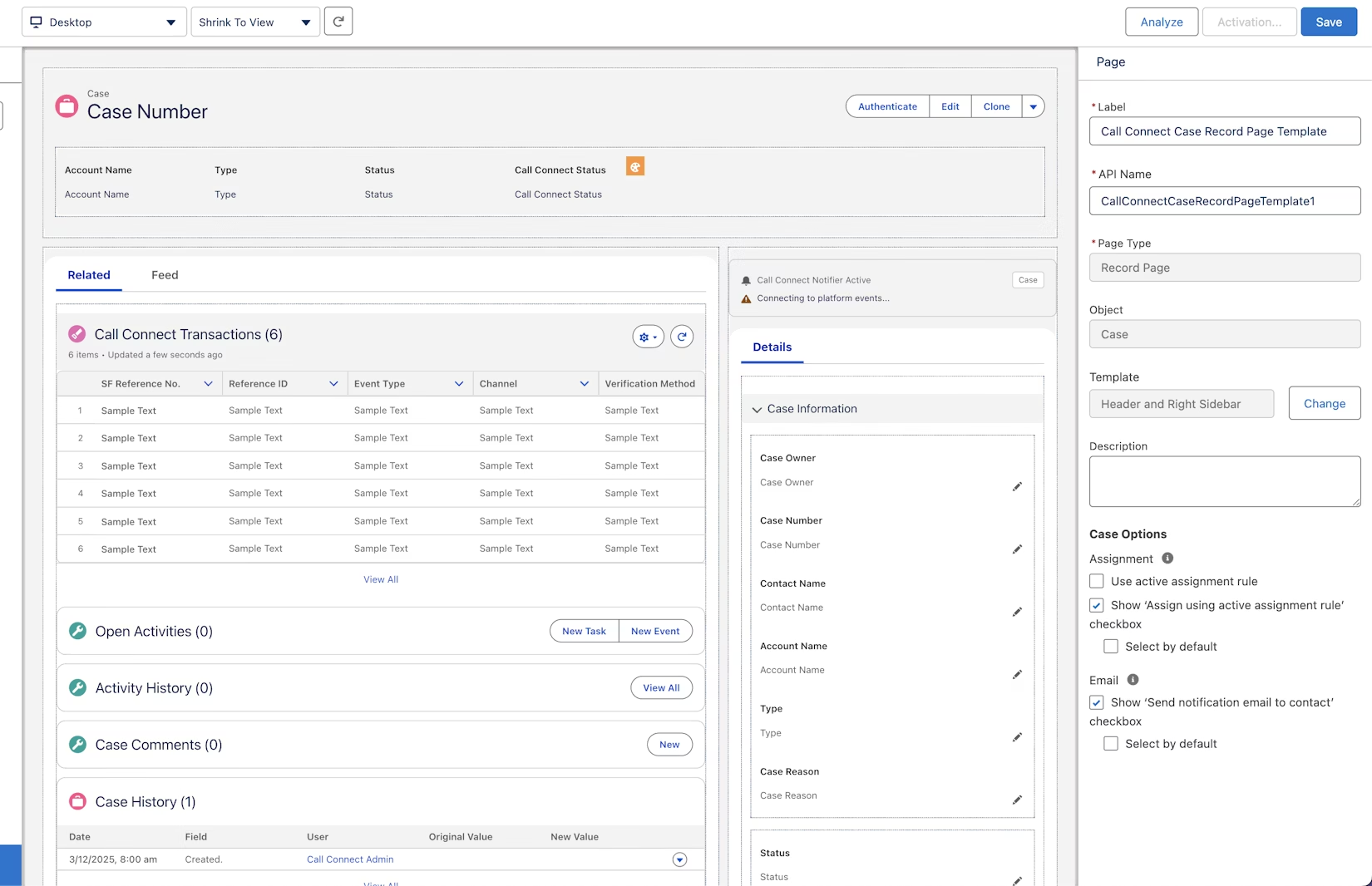Click the notifier bell icon

[746, 281]
